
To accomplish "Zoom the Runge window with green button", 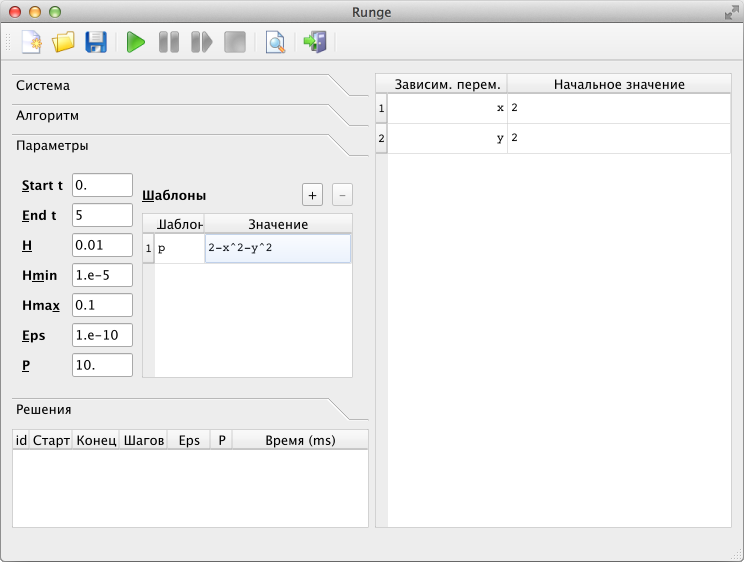I will [x=55, y=12].
